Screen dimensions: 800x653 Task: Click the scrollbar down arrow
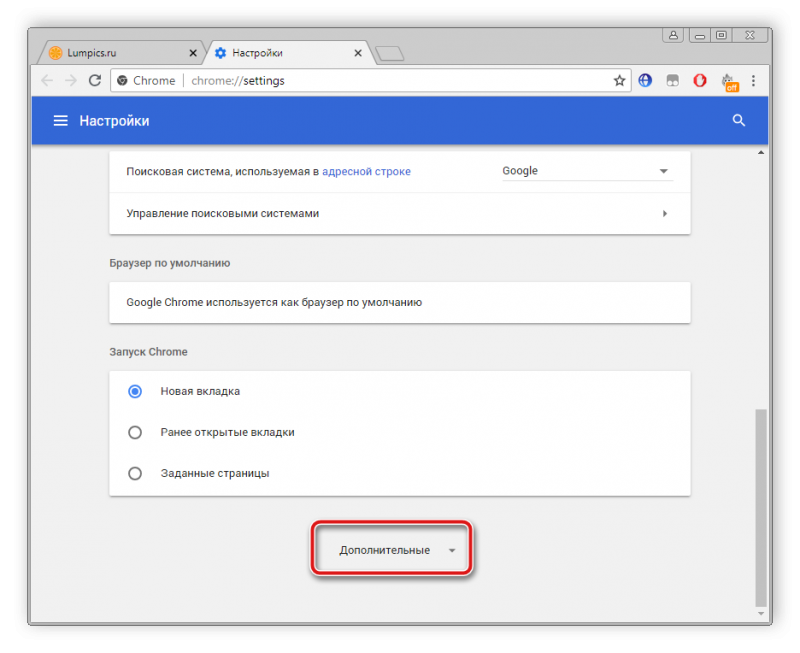[761, 614]
